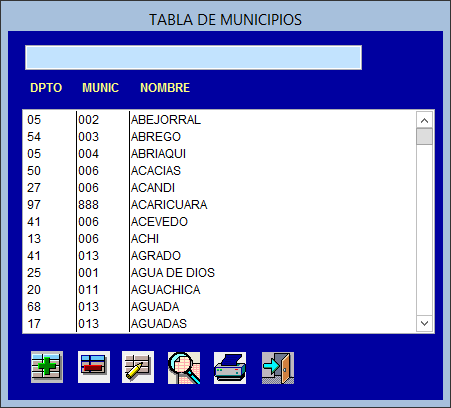This screenshot has width=451, height=408.
Task: Click the DPTO column header
Action: [46, 88]
